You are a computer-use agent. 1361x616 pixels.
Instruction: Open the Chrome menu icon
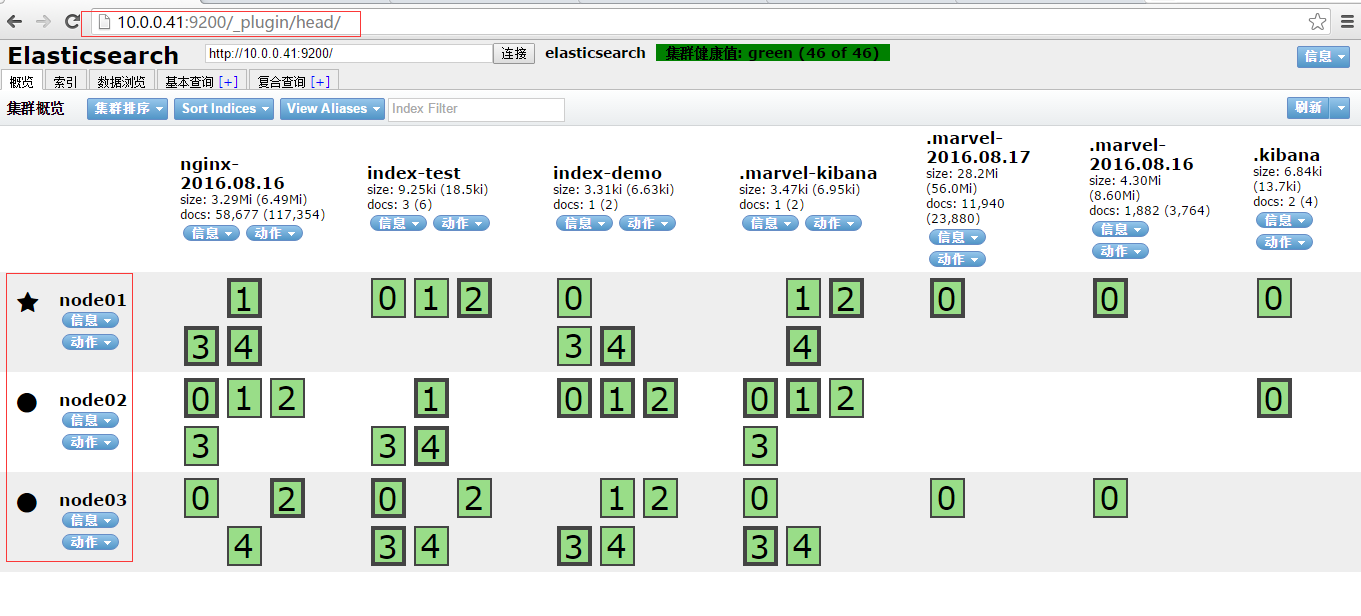pyautogui.click(x=1346, y=21)
